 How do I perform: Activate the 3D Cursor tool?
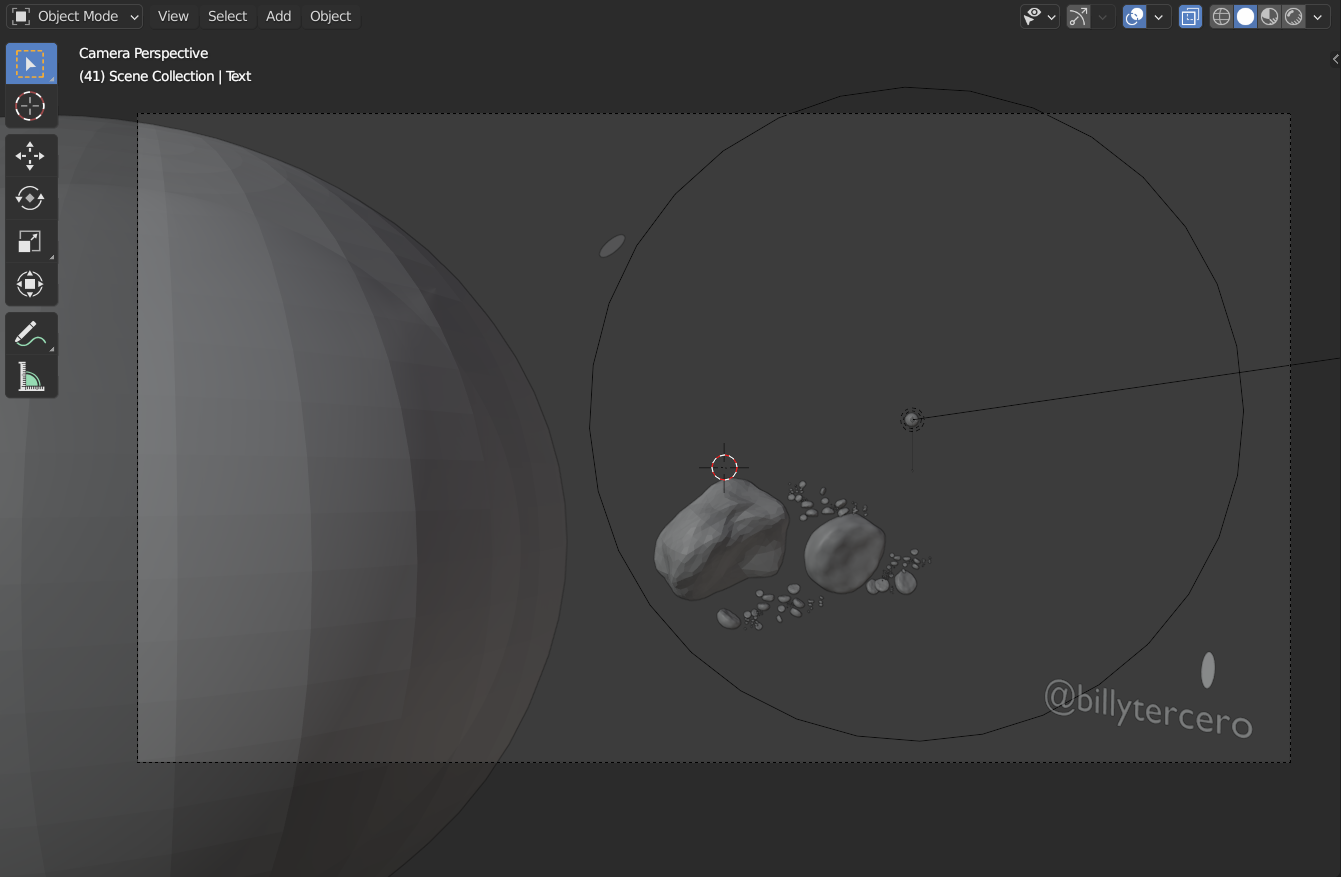(x=31, y=106)
